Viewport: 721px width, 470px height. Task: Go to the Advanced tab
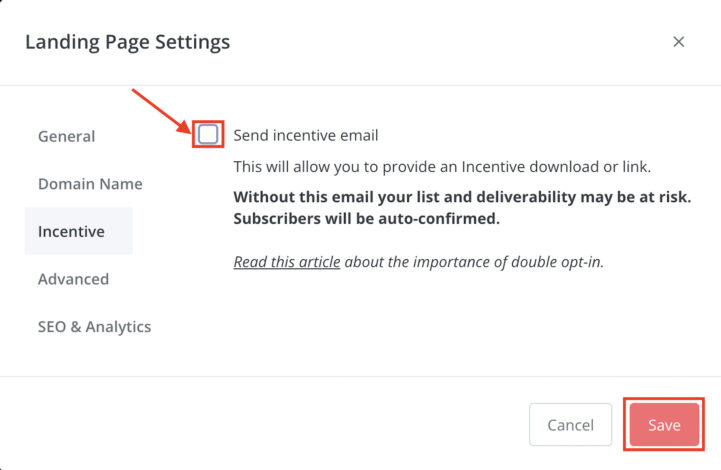click(73, 279)
